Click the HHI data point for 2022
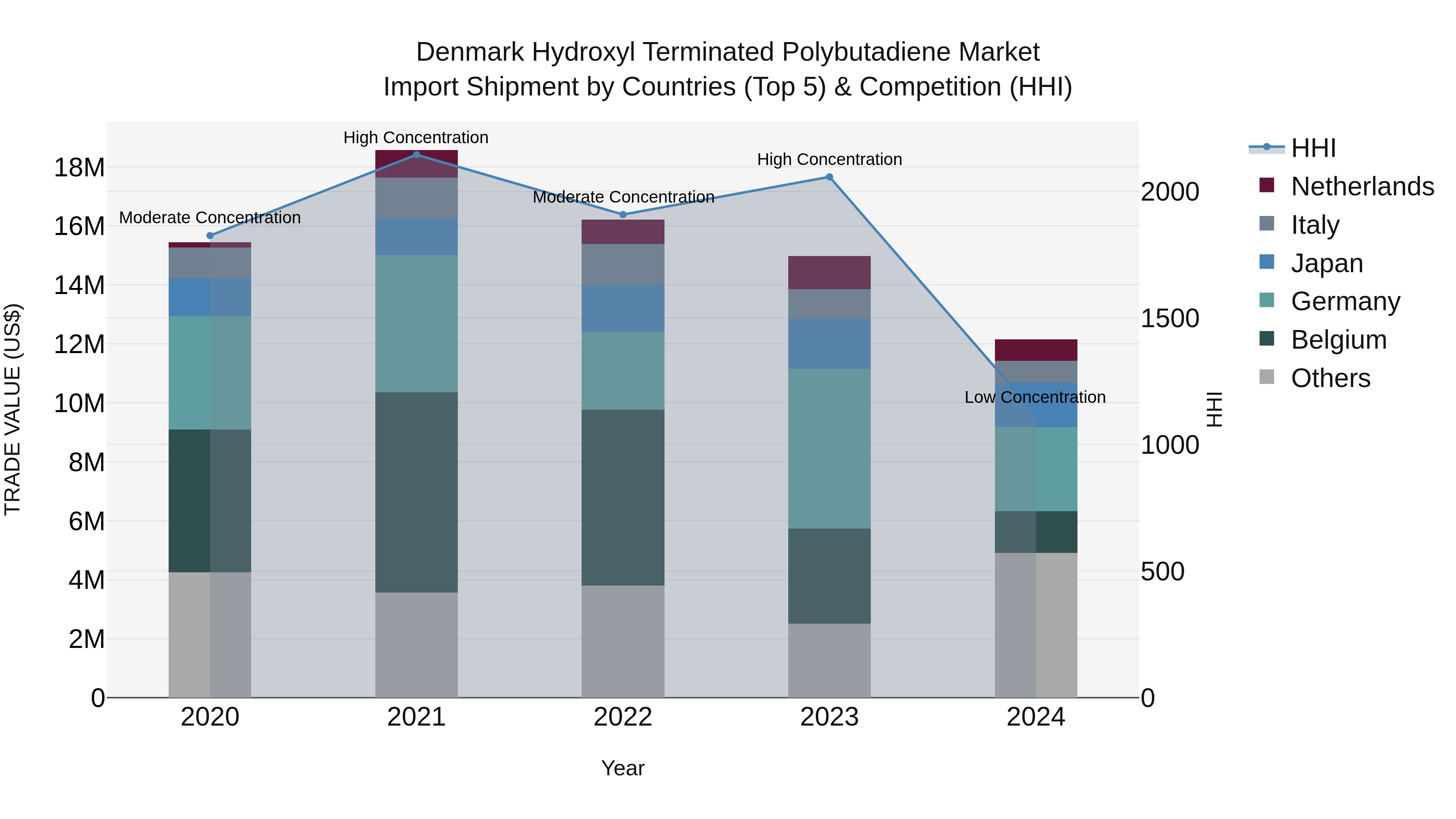The width and height of the screenshot is (1456, 819). coord(623,215)
